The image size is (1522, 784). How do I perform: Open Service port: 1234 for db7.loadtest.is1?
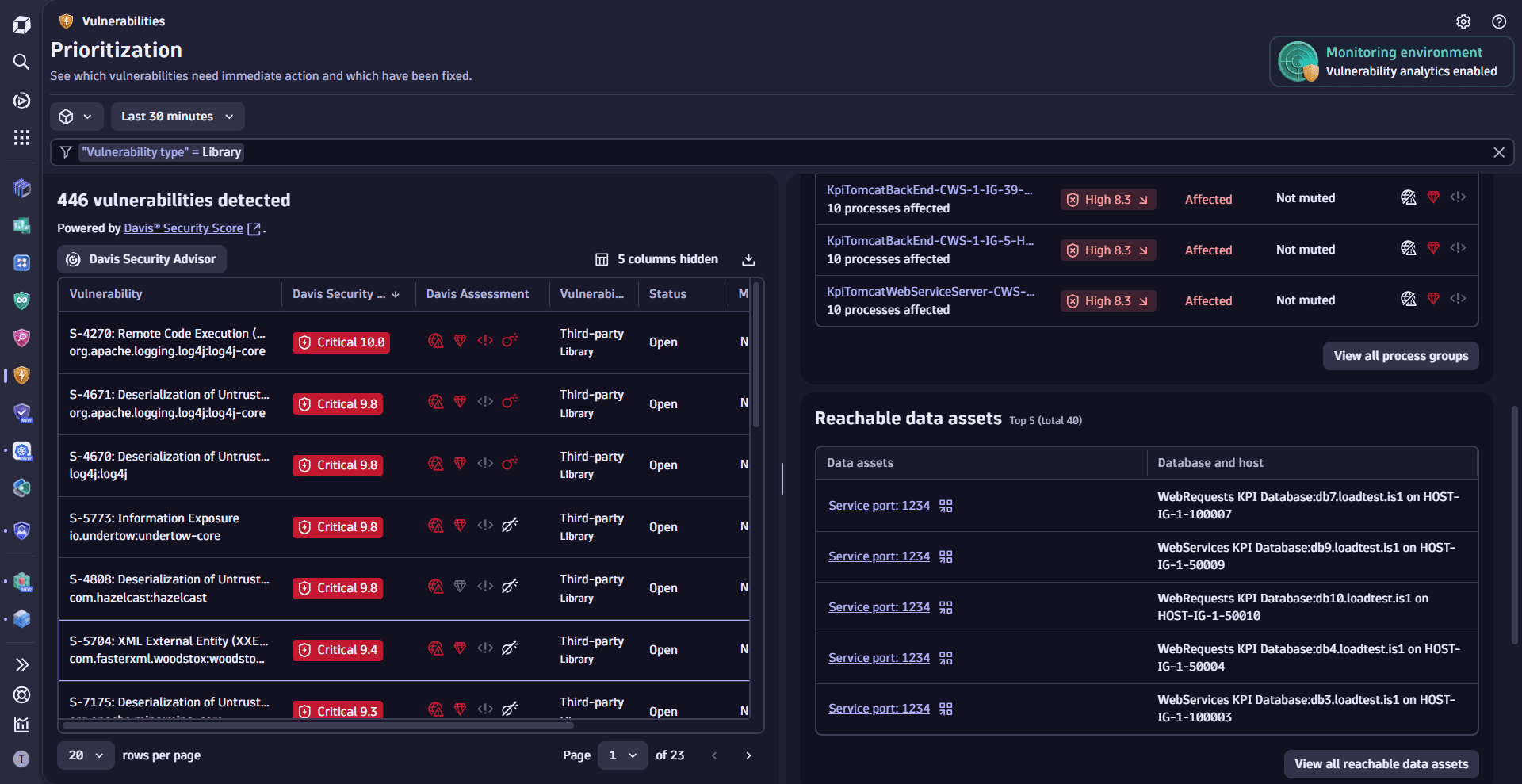click(879, 506)
